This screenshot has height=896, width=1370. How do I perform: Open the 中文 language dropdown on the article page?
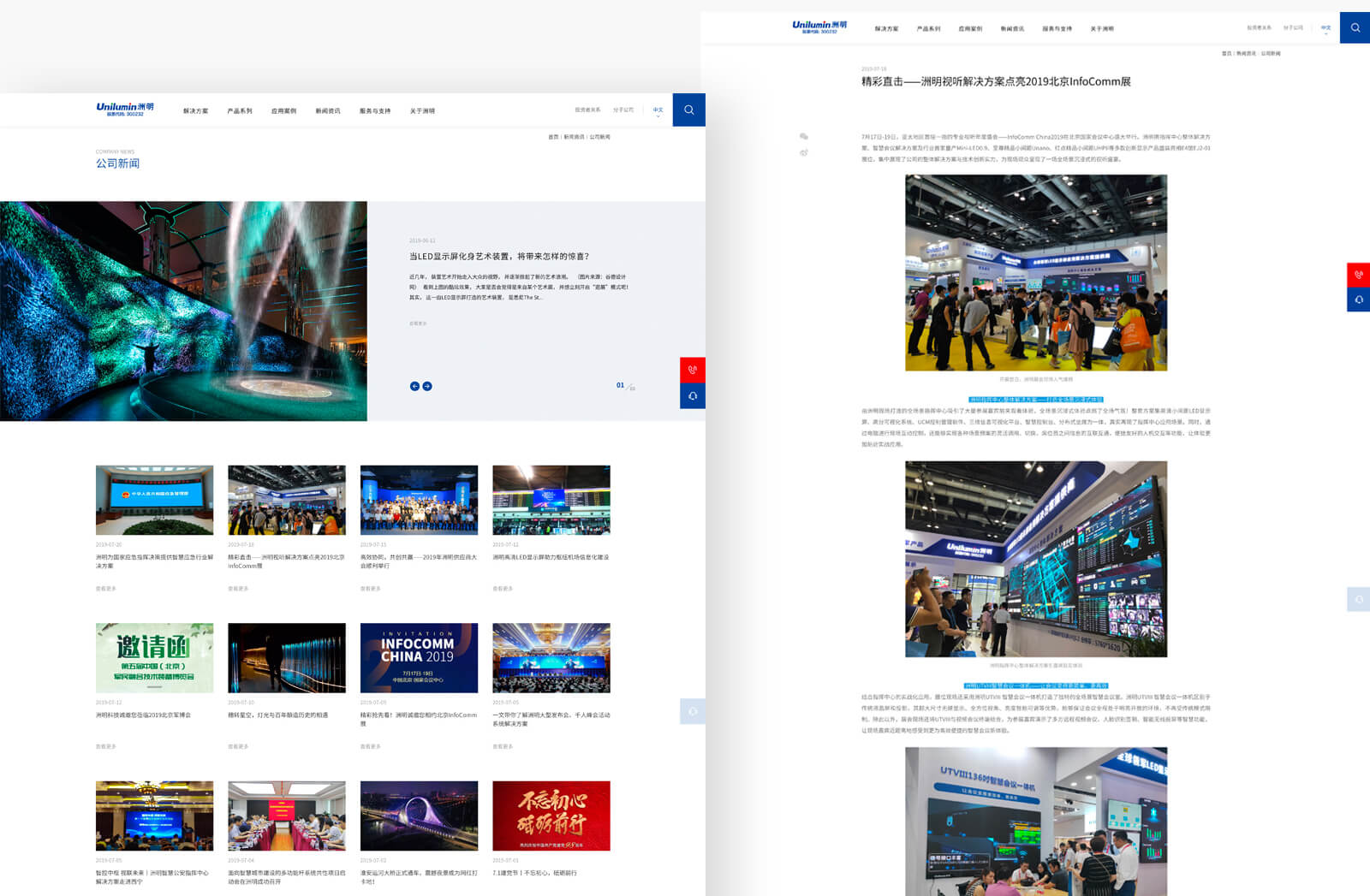[1325, 28]
